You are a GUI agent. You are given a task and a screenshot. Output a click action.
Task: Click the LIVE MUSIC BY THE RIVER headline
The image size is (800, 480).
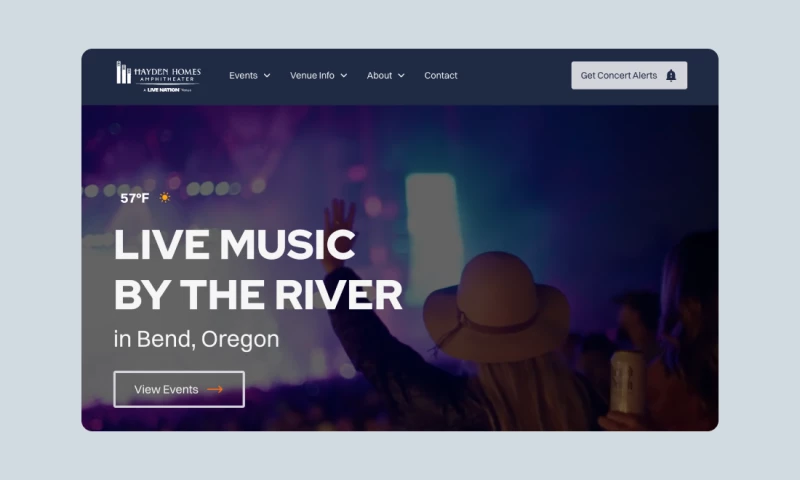[x=258, y=269]
